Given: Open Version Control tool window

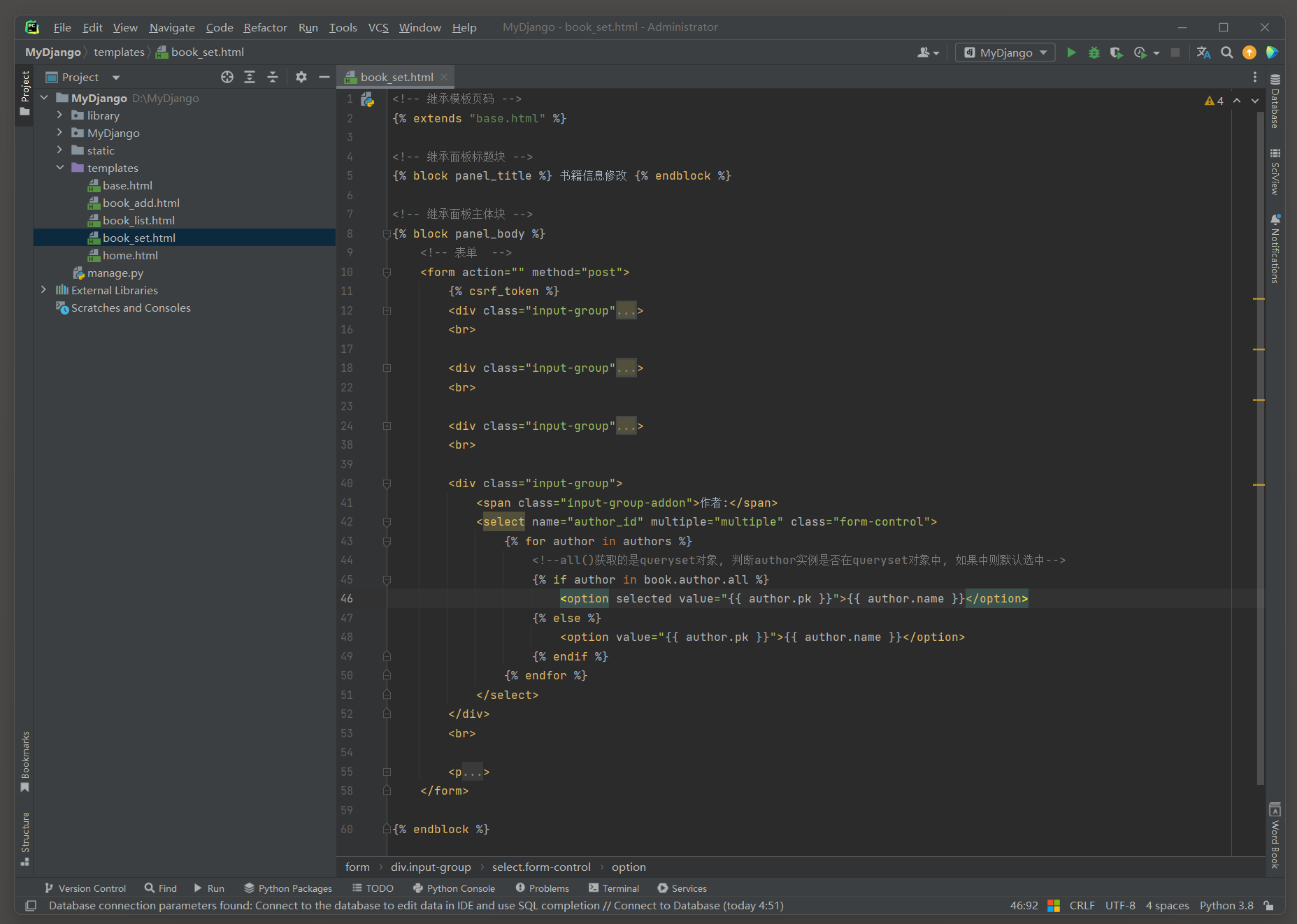Looking at the screenshot, I should click(x=85, y=888).
